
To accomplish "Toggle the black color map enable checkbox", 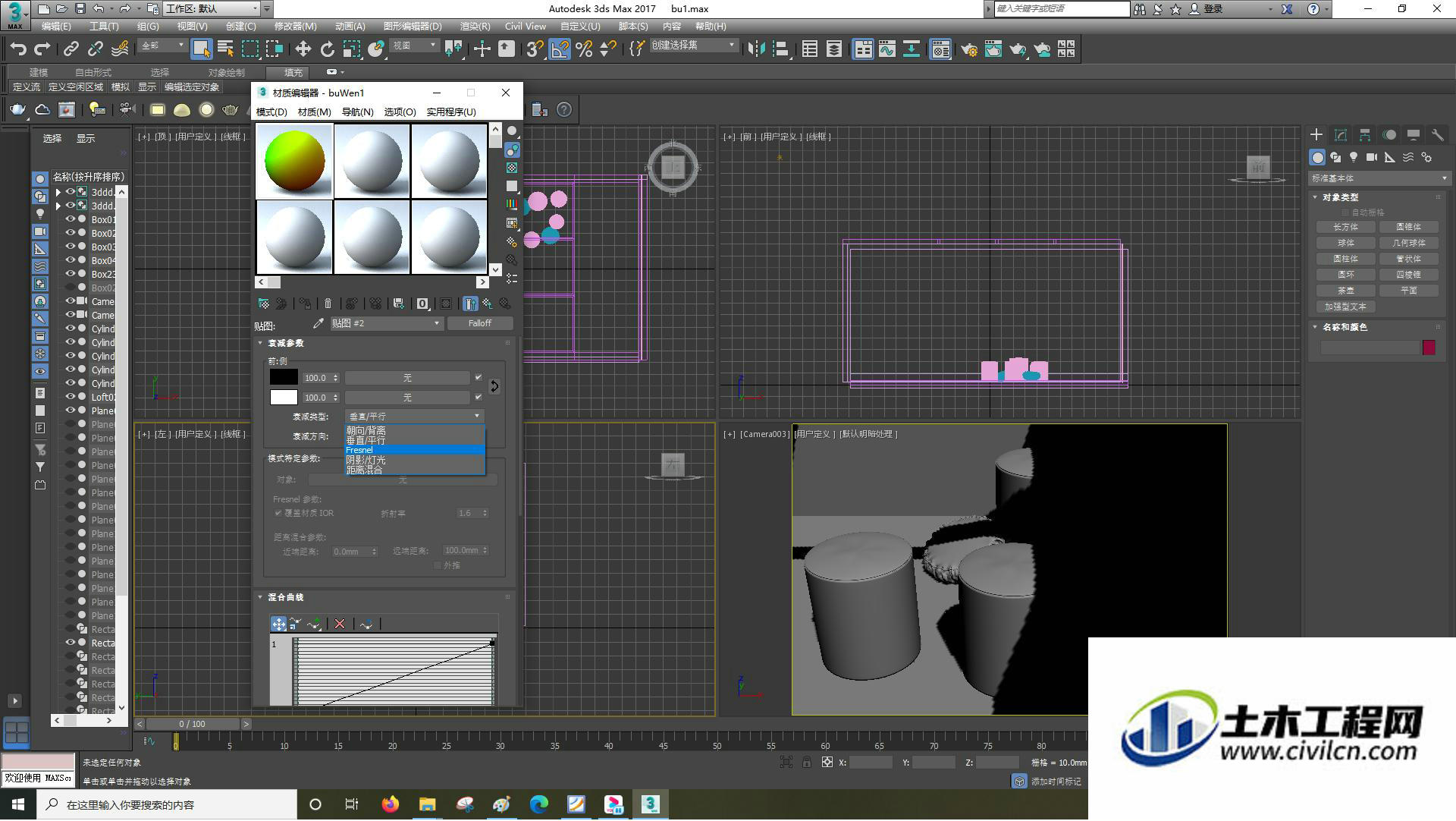I will [x=479, y=377].
